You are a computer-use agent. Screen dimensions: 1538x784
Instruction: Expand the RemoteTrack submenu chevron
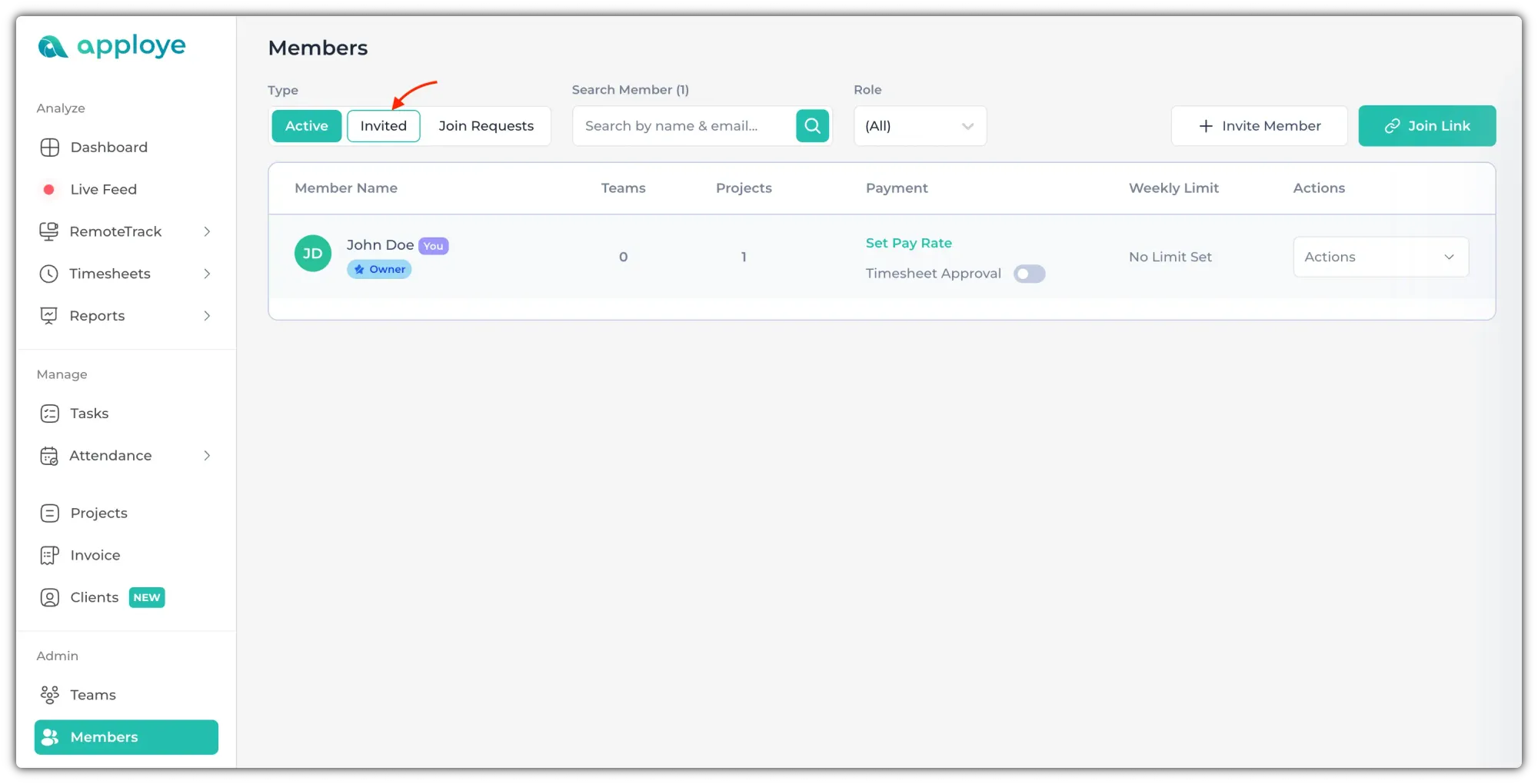coord(207,231)
